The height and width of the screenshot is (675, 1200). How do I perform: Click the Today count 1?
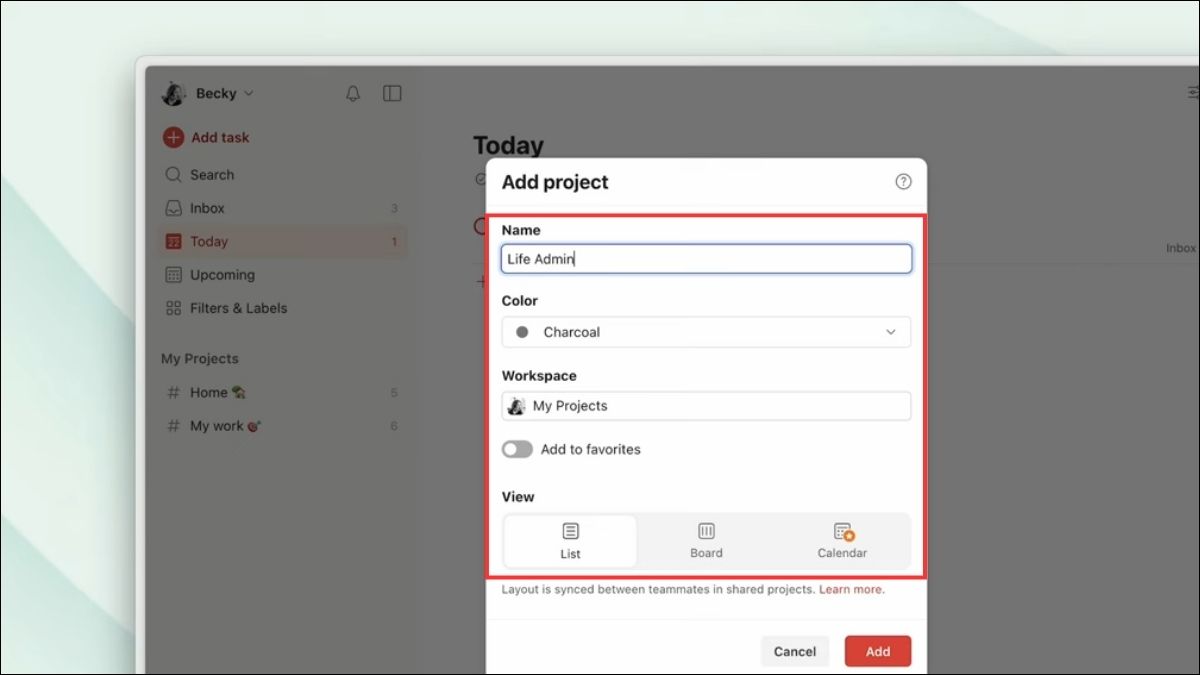394,241
